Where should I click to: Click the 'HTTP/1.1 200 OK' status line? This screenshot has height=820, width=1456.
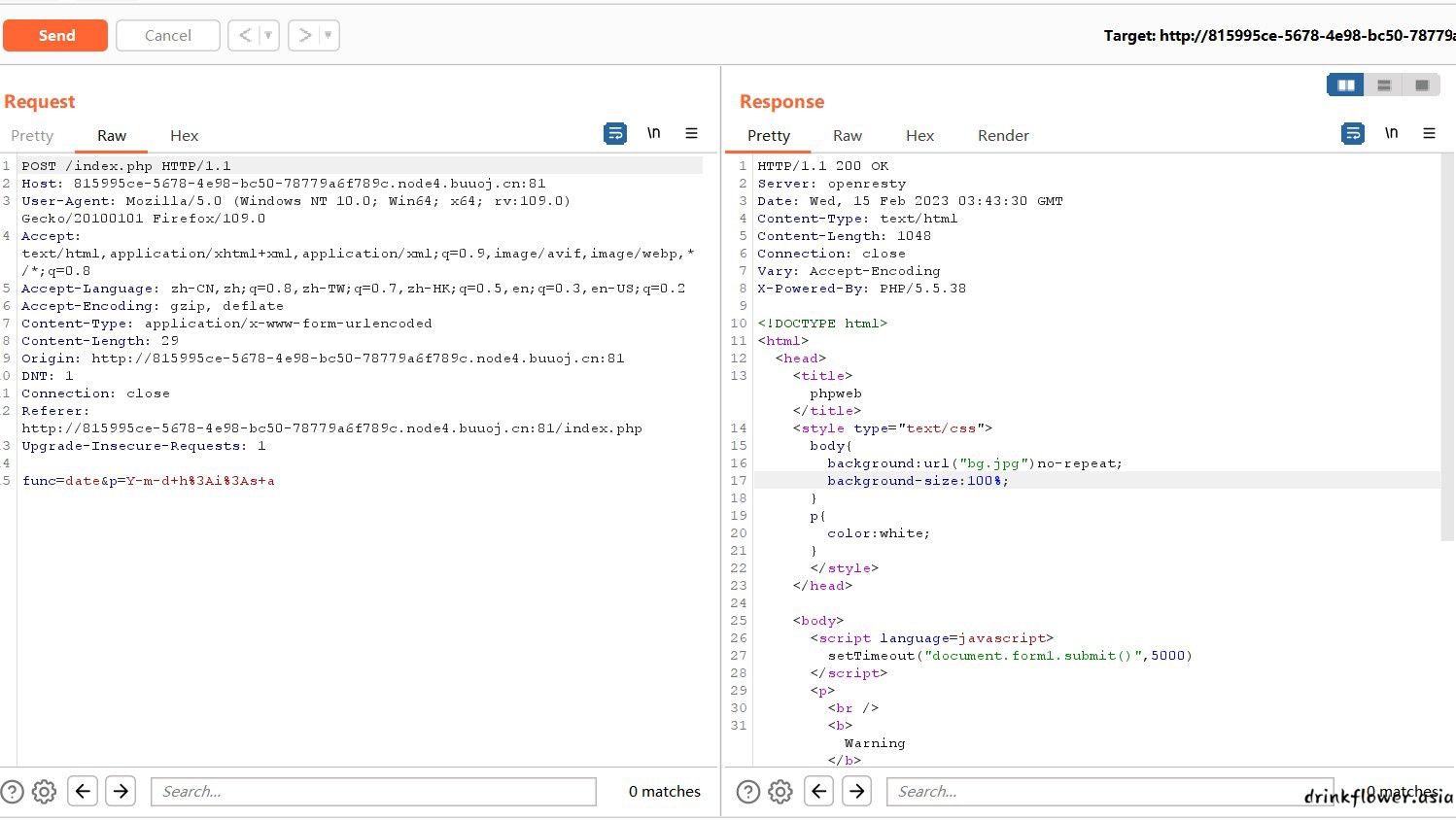822,166
